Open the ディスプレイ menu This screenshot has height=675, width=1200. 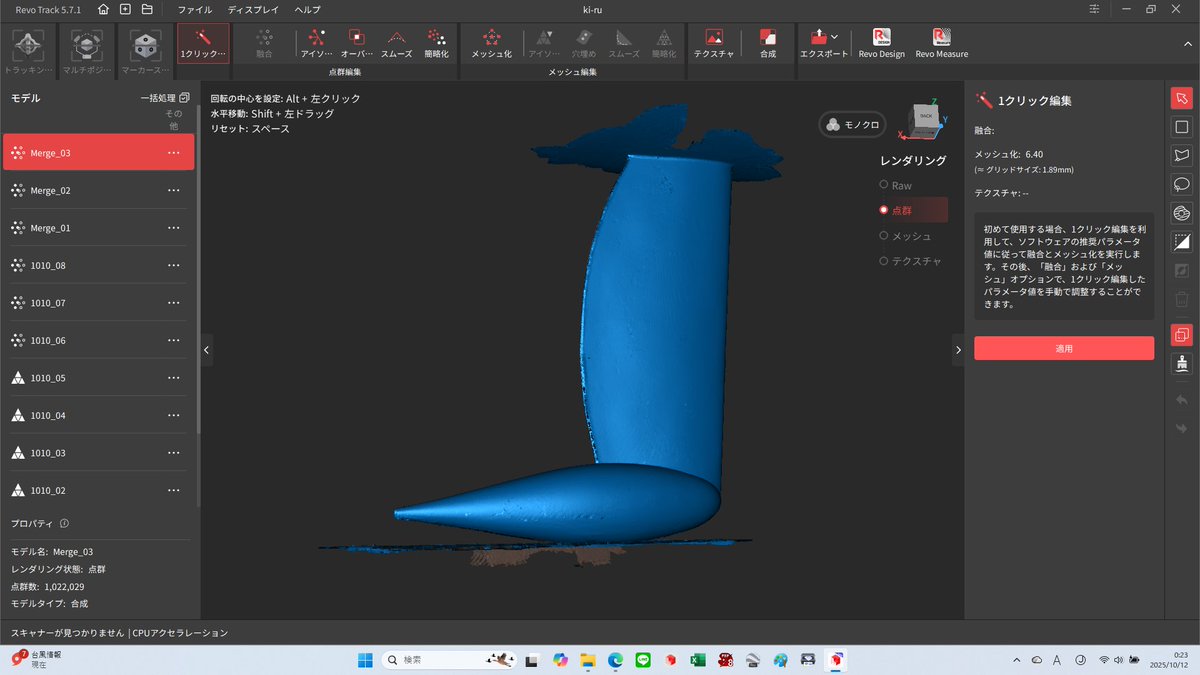point(253,9)
